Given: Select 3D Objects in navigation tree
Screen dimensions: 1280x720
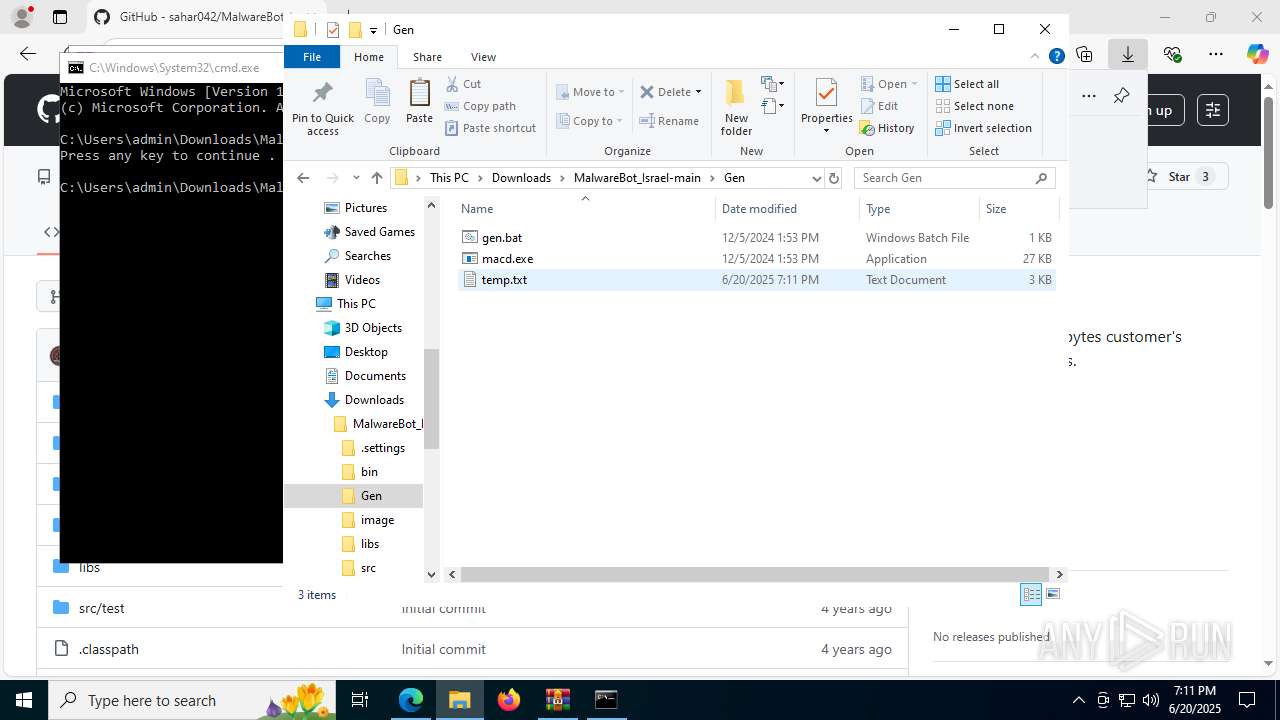Looking at the screenshot, I should pyautogui.click(x=373, y=328).
